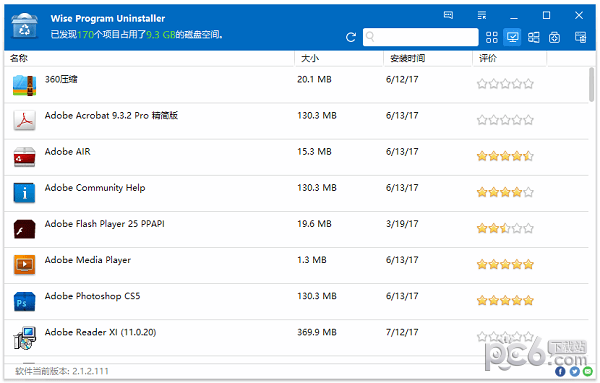Screen dimensions: 600x383
Task: Click inside the program search box
Action: 421,37
